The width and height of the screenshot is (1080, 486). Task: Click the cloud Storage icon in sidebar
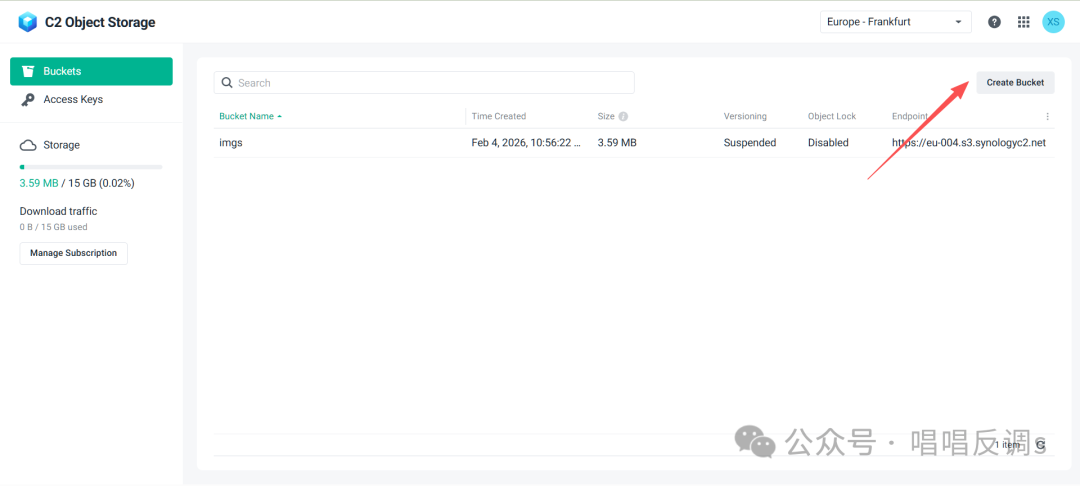coord(28,145)
